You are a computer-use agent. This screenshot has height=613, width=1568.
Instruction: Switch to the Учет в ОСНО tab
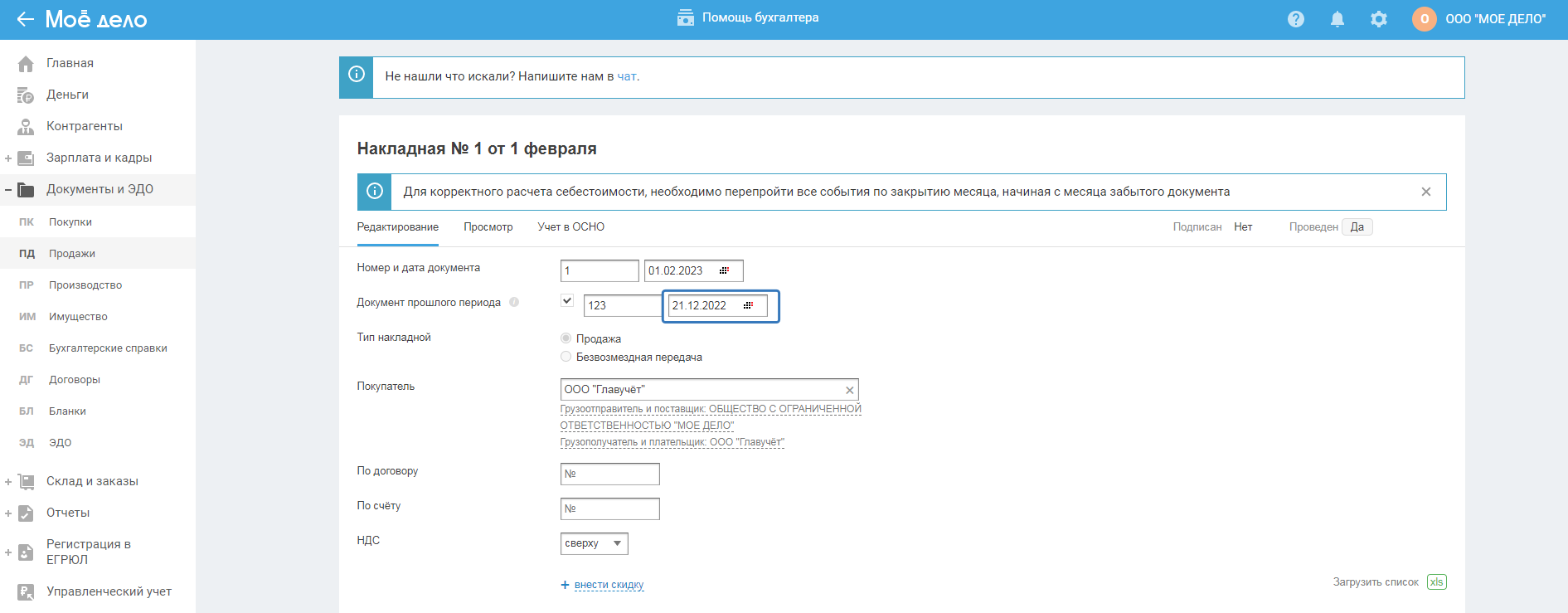(570, 227)
